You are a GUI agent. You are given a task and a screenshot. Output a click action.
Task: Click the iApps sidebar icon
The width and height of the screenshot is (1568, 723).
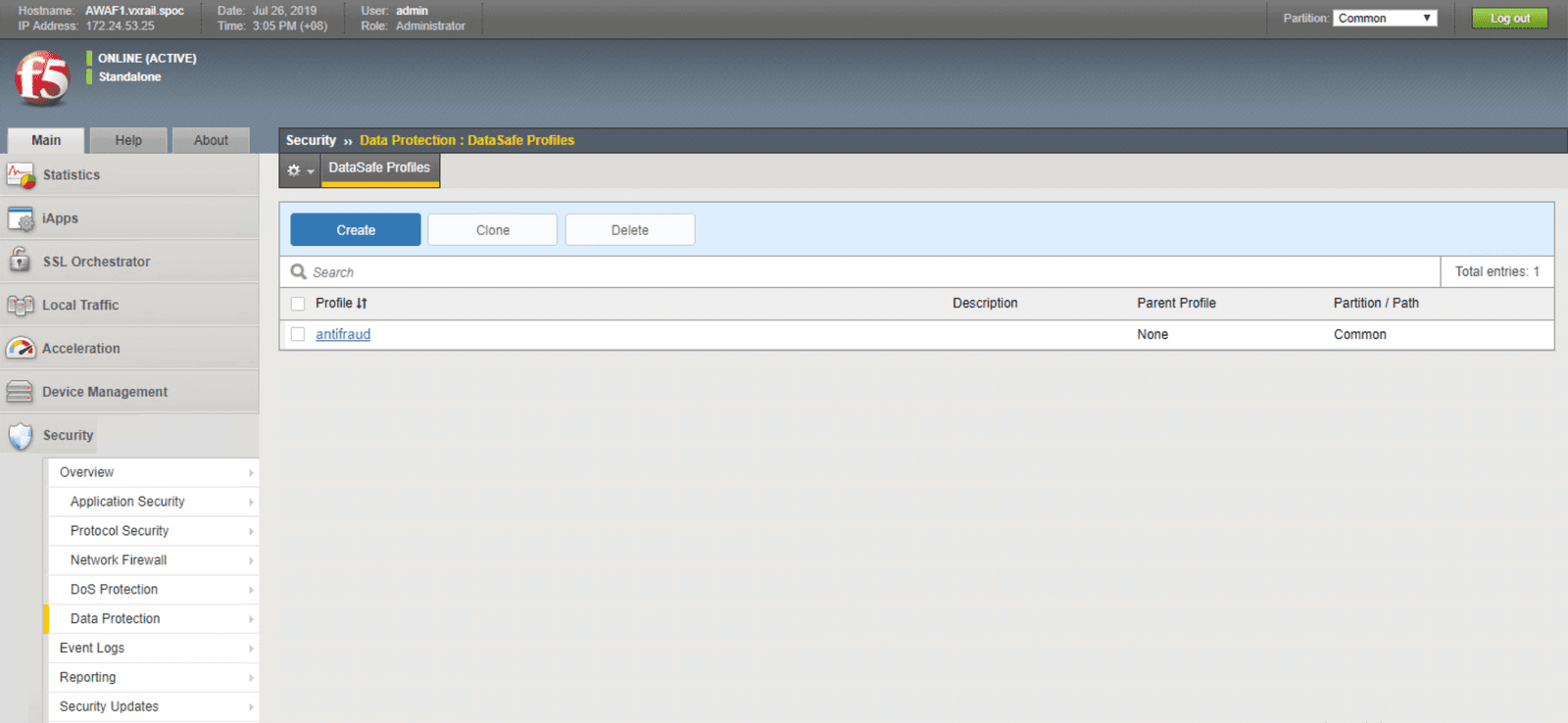tap(21, 218)
